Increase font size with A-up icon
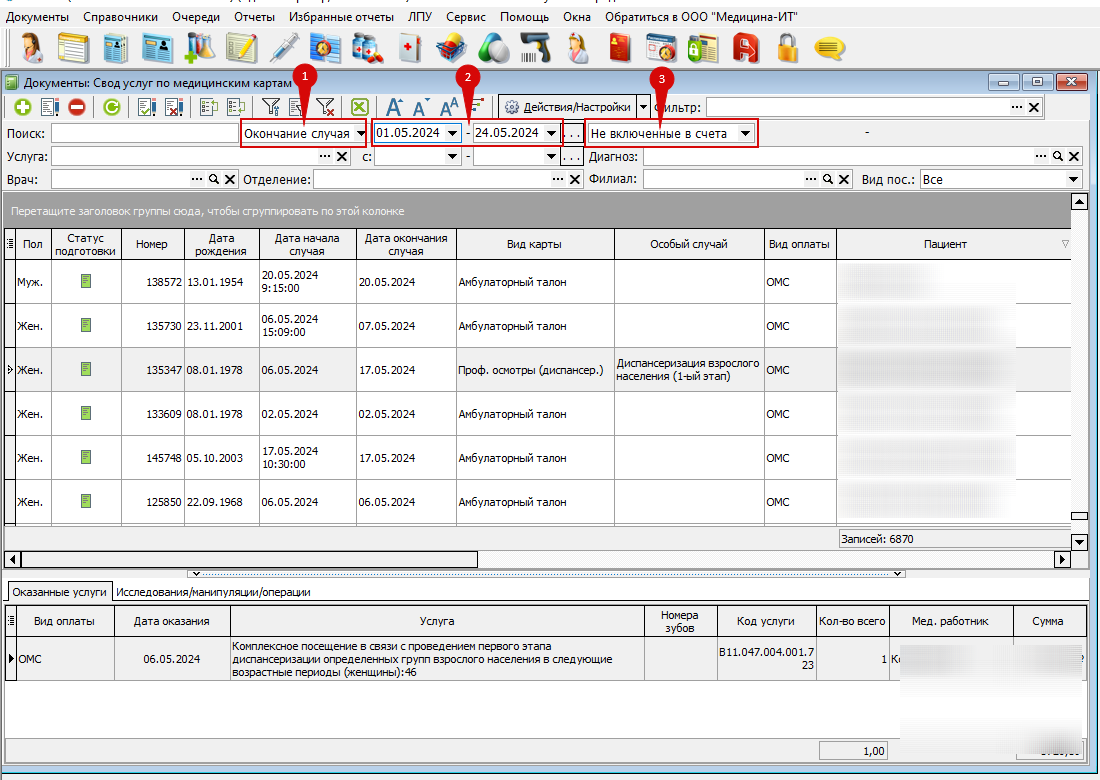This screenshot has height=780, width=1100. tap(394, 107)
